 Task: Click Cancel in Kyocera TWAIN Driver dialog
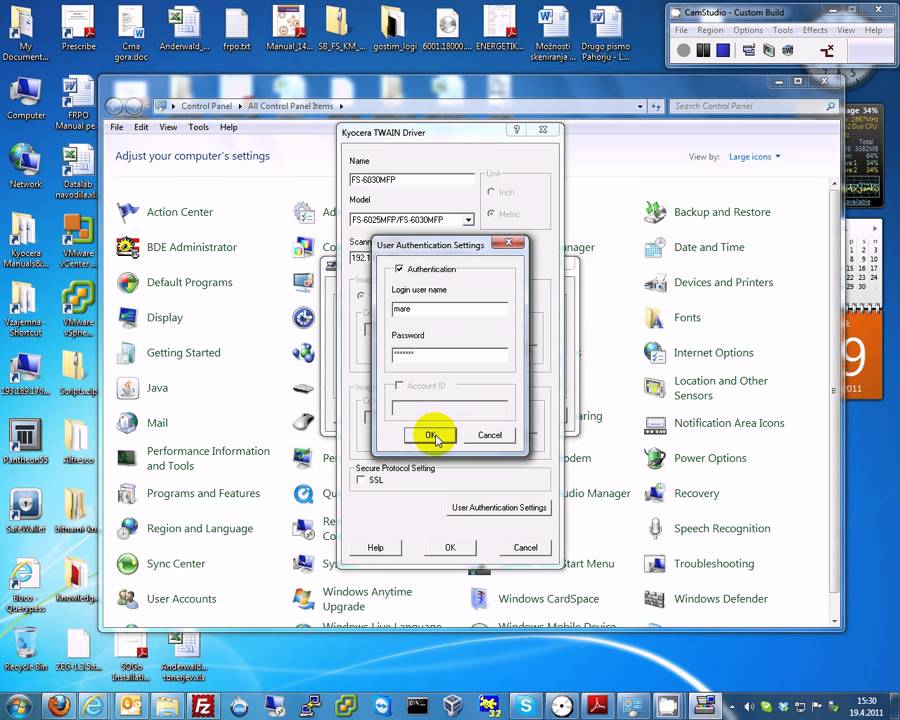click(525, 548)
